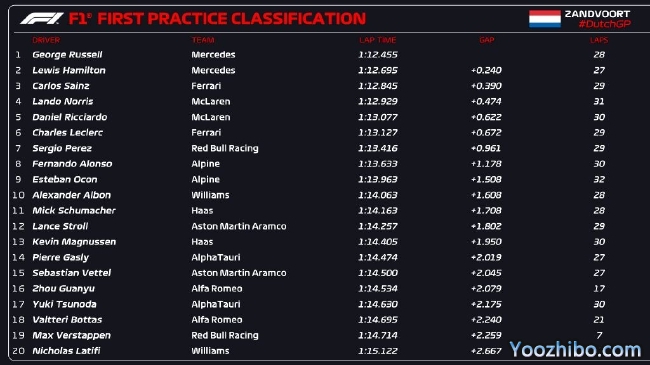The width and height of the screenshot is (650, 365).
Task: Select the DRIVER column header
Action: [x=46, y=40]
